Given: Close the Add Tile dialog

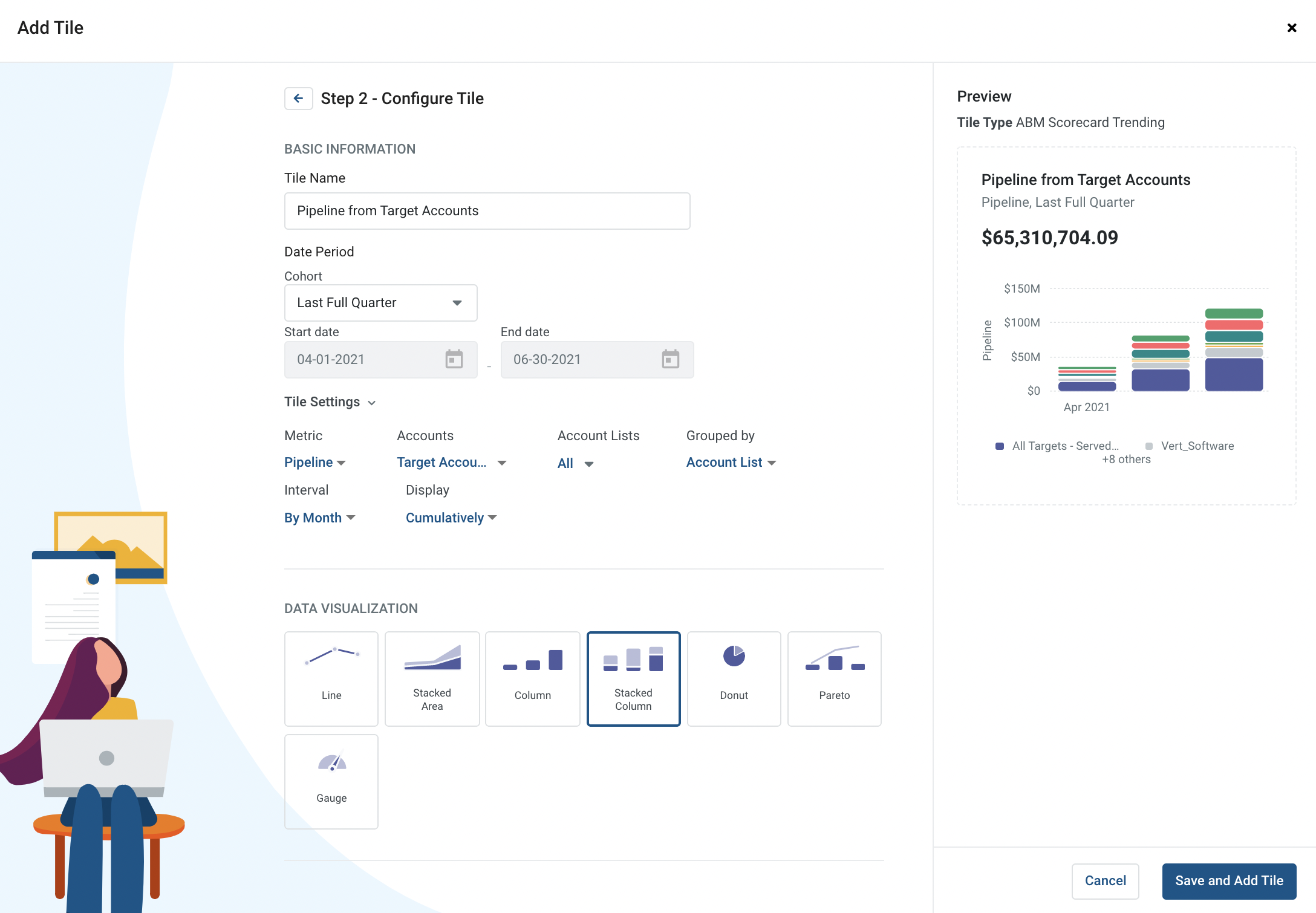Looking at the screenshot, I should [x=1292, y=28].
